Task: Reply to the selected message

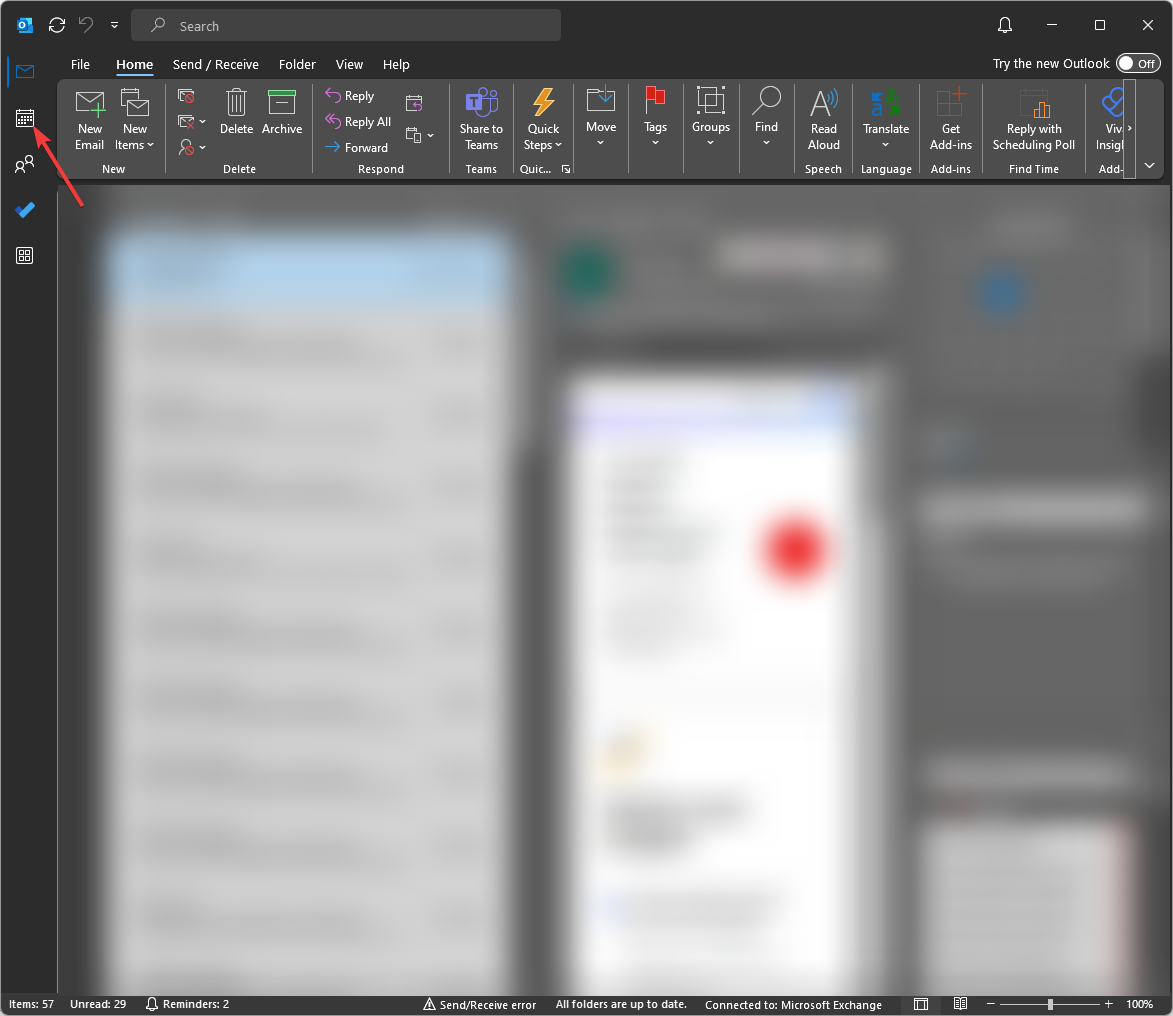Action: click(349, 96)
